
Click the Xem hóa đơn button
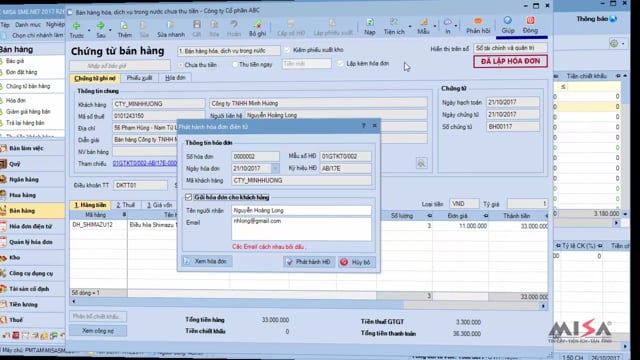click(207, 261)
